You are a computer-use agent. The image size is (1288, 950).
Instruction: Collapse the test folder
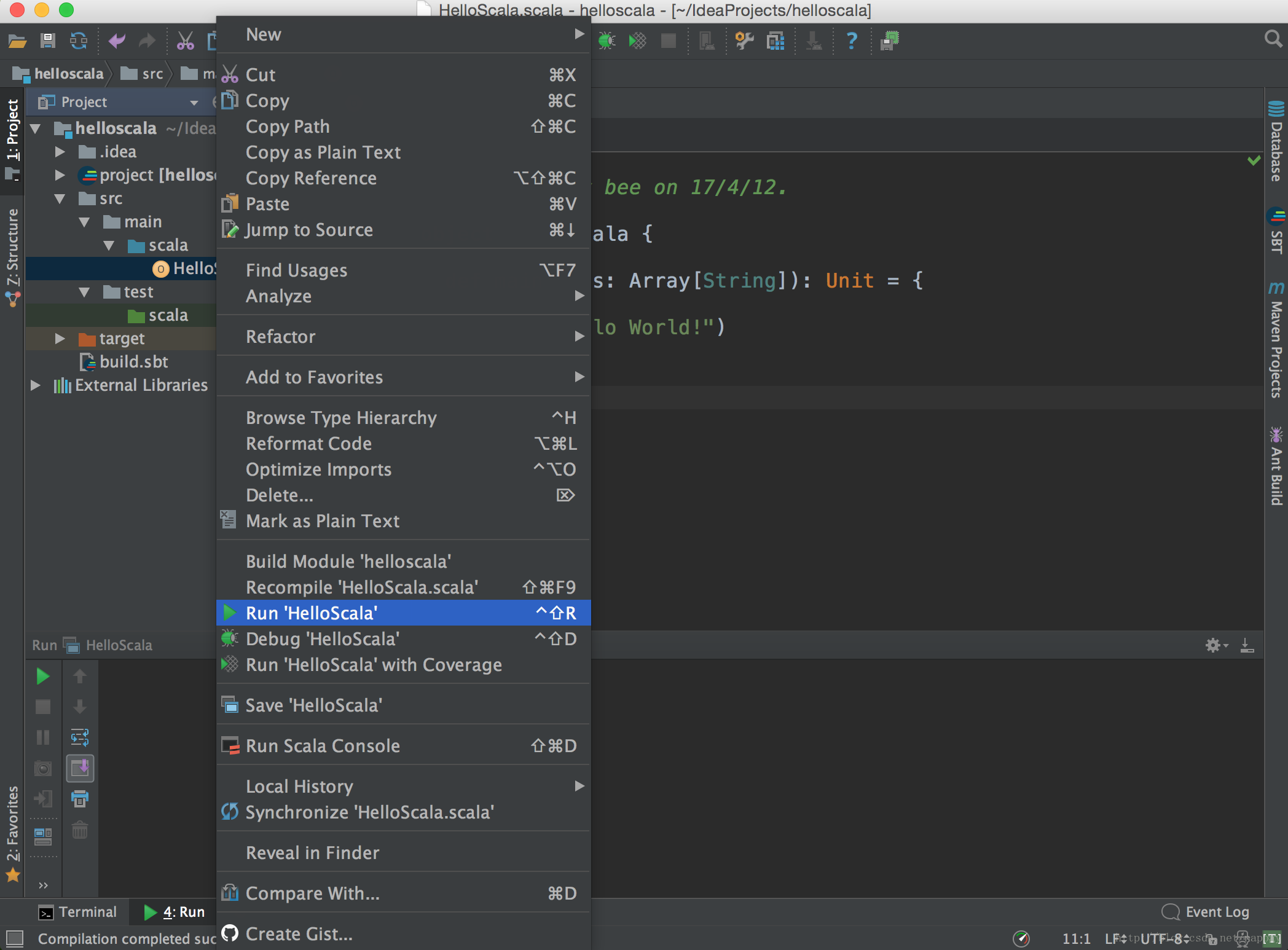coord(84,292)
